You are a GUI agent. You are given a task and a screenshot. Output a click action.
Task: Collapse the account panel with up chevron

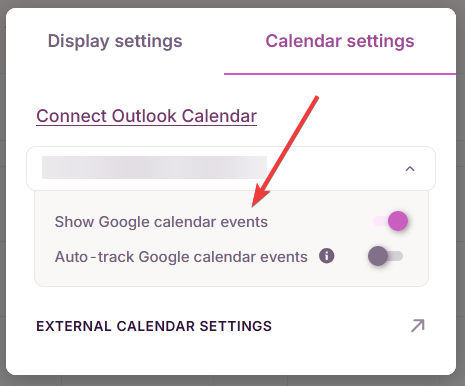pyautogui.click(x=410, y=169)
